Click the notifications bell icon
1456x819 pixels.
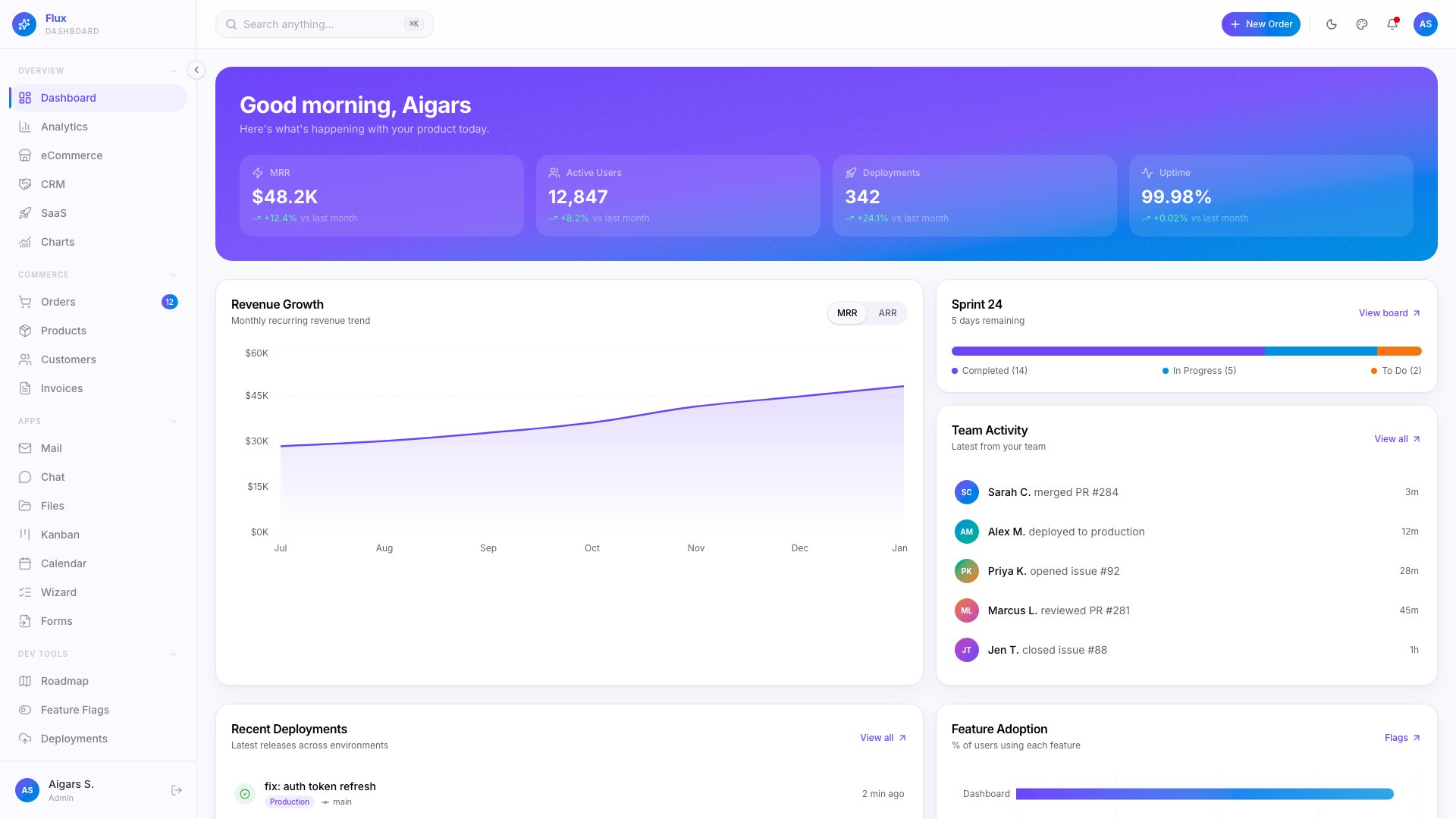click(x=1392, y=24)
